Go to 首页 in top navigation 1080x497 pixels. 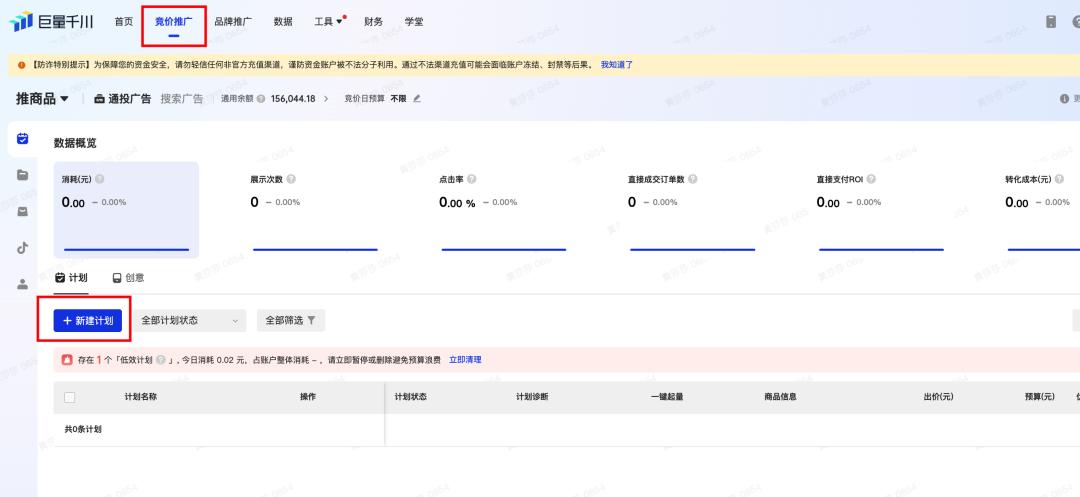click(x=124, y=21)
